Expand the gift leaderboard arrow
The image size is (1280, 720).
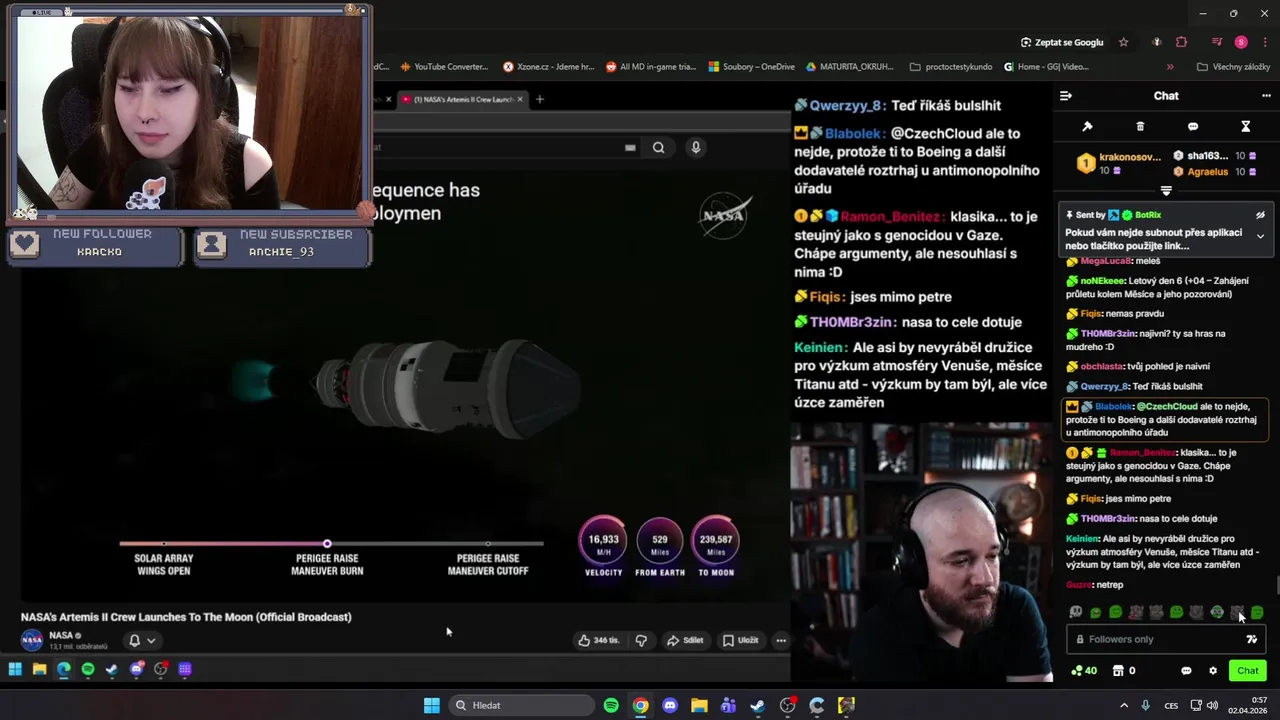pos(1166,190)
